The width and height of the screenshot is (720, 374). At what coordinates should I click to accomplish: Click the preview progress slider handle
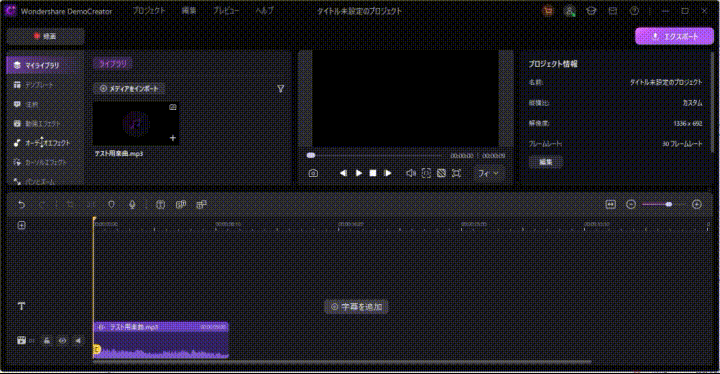(311, 155)
